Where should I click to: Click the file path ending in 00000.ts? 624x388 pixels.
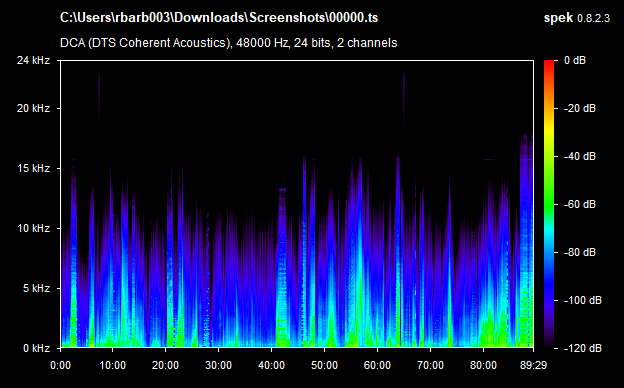(219, 18)
